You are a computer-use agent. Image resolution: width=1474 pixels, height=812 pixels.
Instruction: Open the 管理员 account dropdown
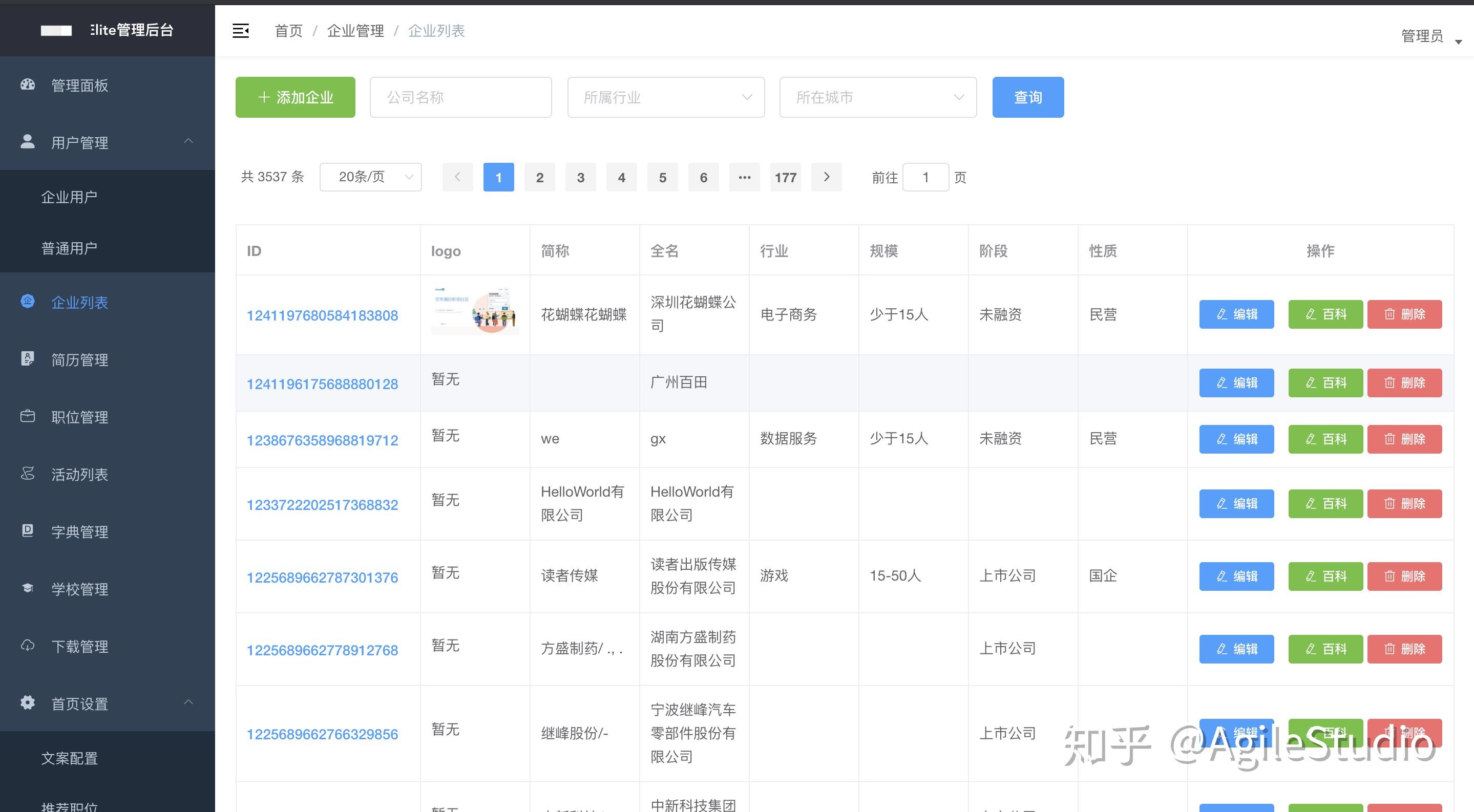click(x=1431, y=36)
